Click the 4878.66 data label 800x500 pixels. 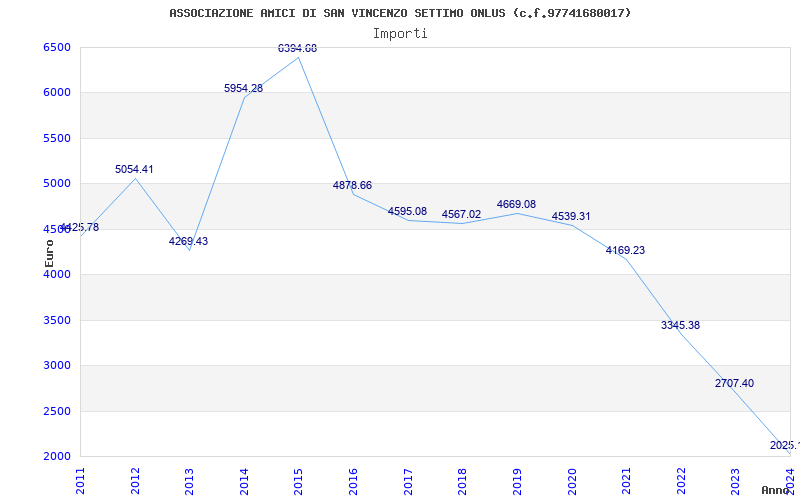pyautogui.click(x=353, y=186)
